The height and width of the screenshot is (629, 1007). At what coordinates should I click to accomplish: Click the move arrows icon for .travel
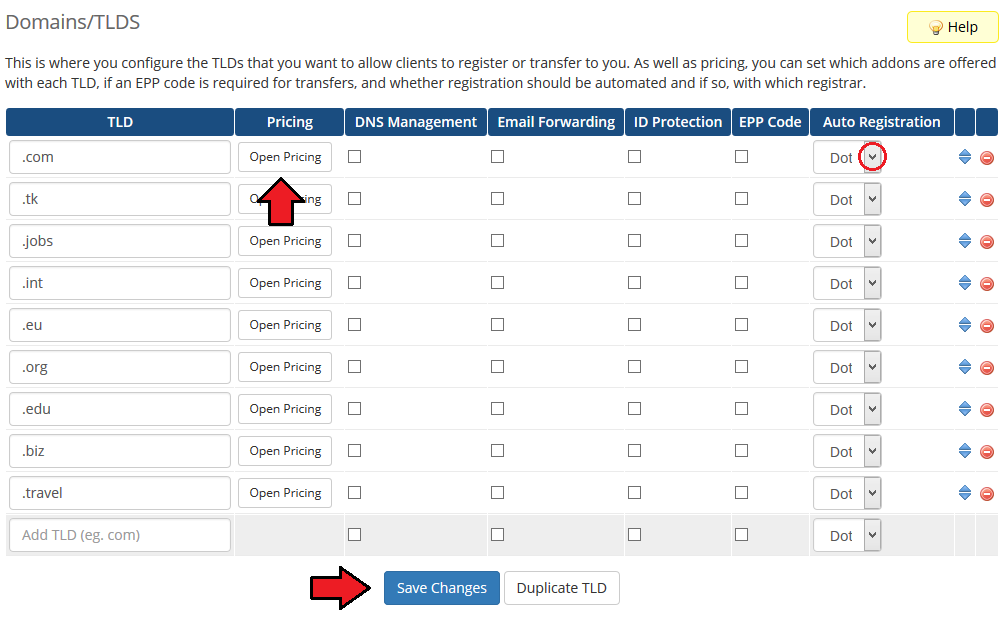click(x=965, y=494)
